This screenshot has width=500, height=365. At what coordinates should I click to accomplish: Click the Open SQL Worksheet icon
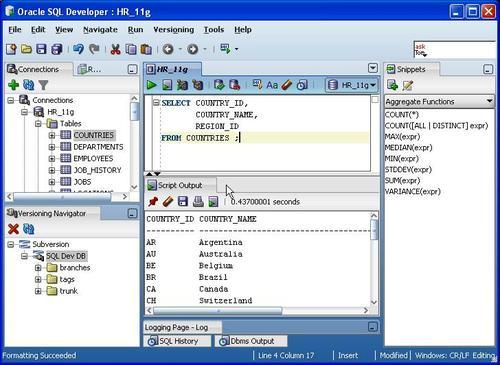coord(225,49)
